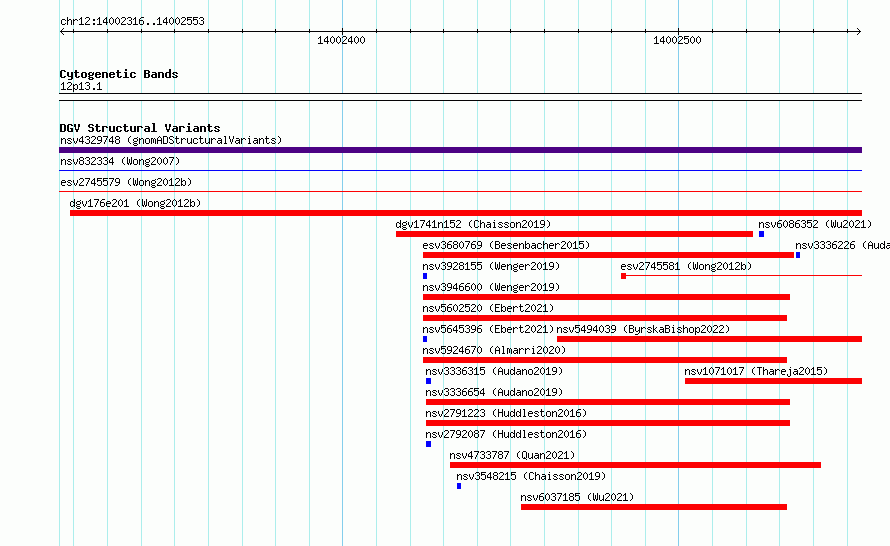
Task: Click the 14002400 ruler position label
Action: pos(341,40)
